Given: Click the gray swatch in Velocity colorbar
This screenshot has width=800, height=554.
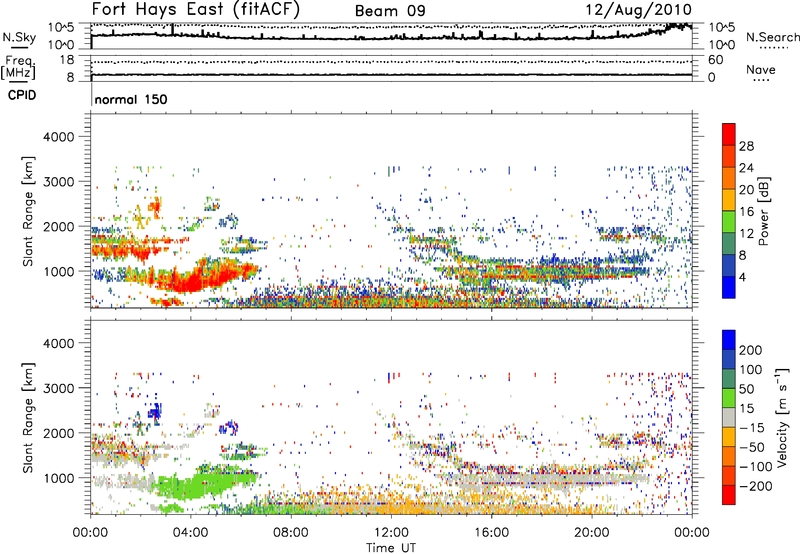Looking at the screenshot, I should pyautogui.click(x=729, y=418).
